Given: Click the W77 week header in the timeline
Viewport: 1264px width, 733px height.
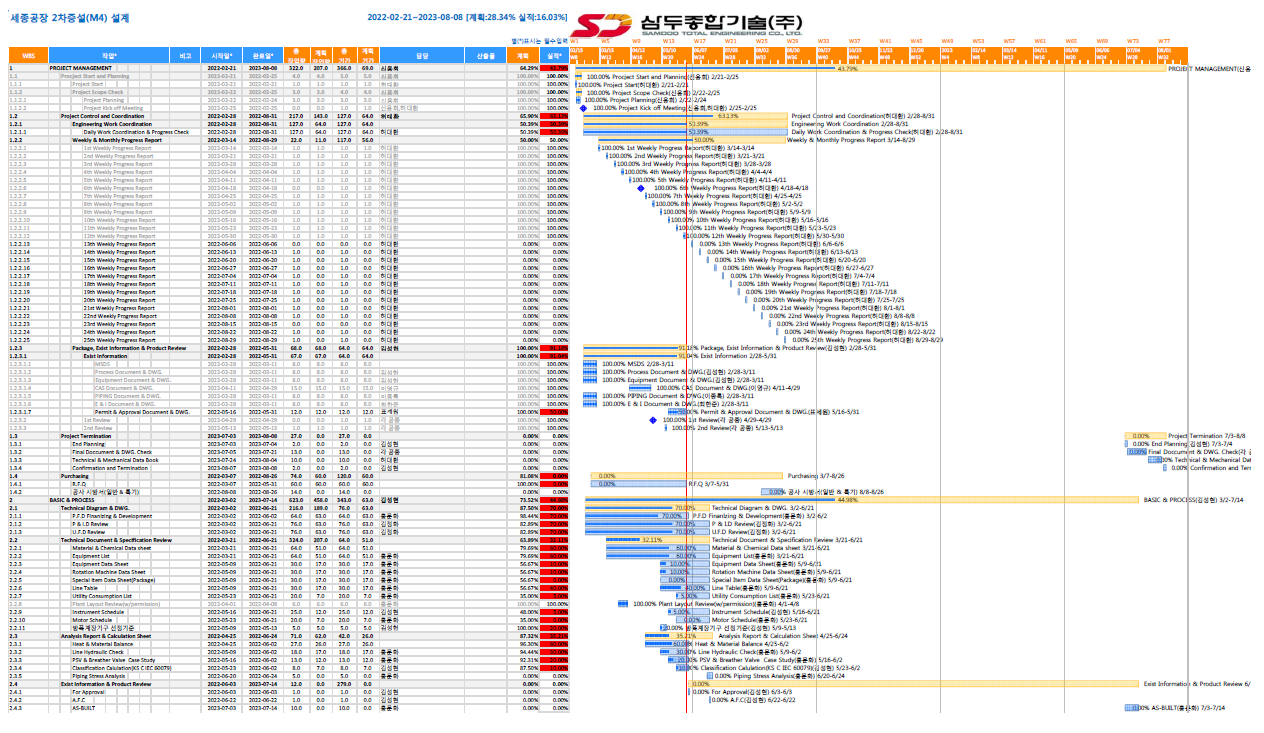Looking at the screenshot, I should pyautogui.click(x=1164, y=42).
